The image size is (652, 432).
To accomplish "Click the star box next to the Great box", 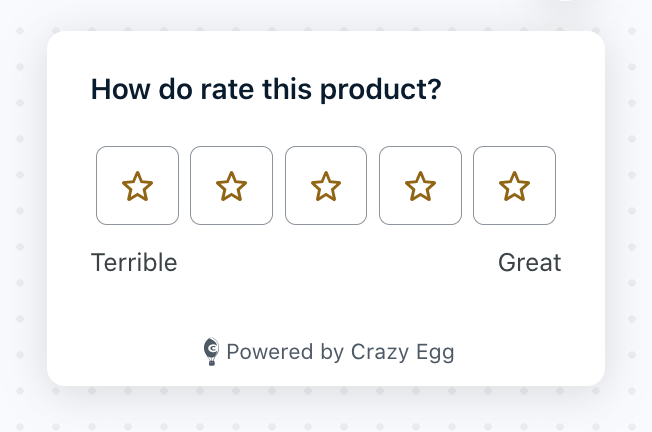I will (420, 185).
